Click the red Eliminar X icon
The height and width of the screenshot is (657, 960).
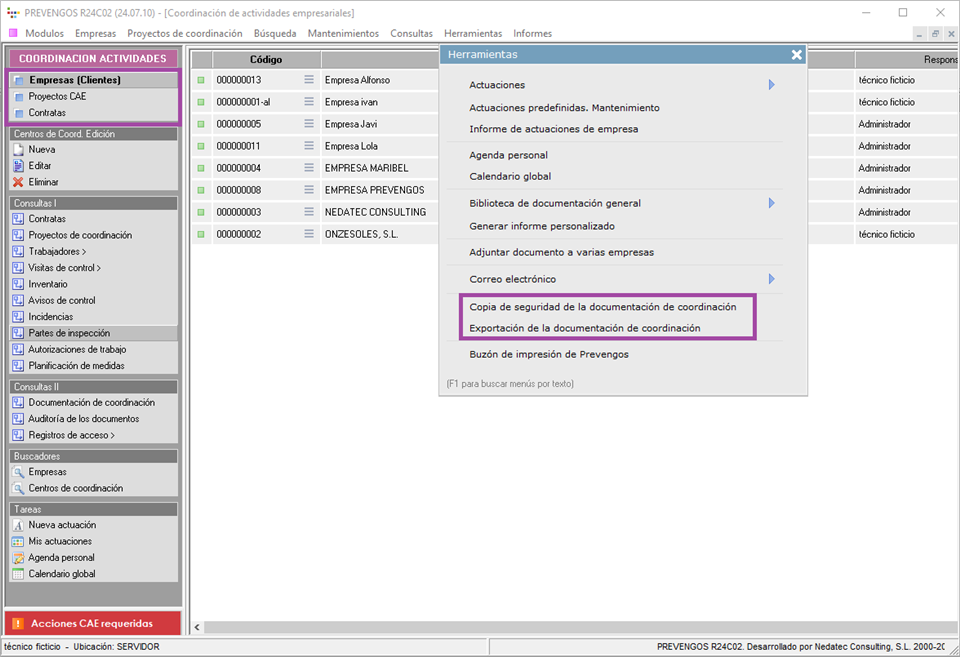click(19, 182)
